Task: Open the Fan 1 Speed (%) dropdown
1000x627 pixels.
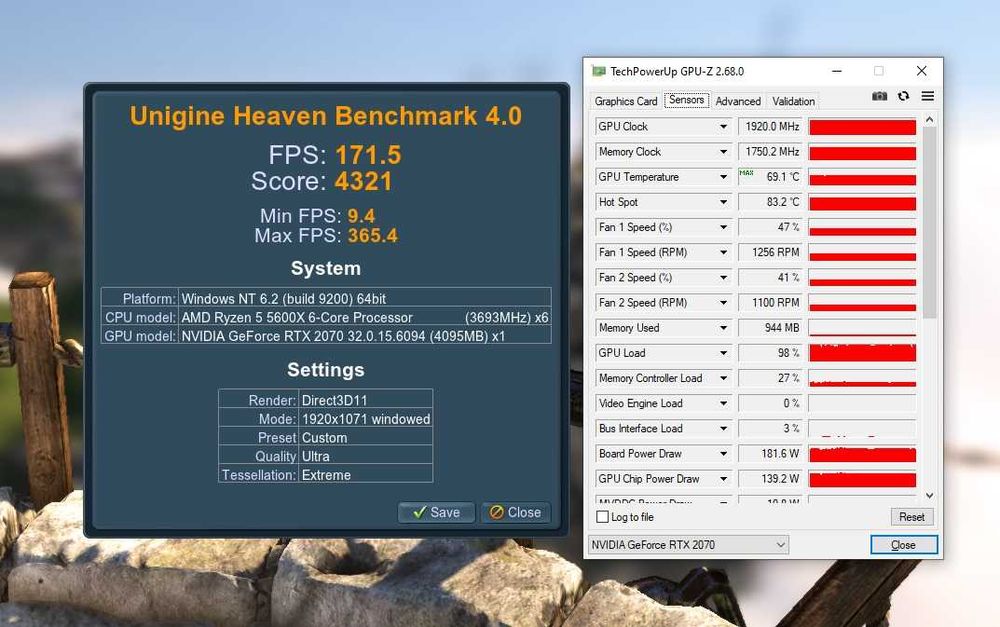Action: (x=723, y=227)
